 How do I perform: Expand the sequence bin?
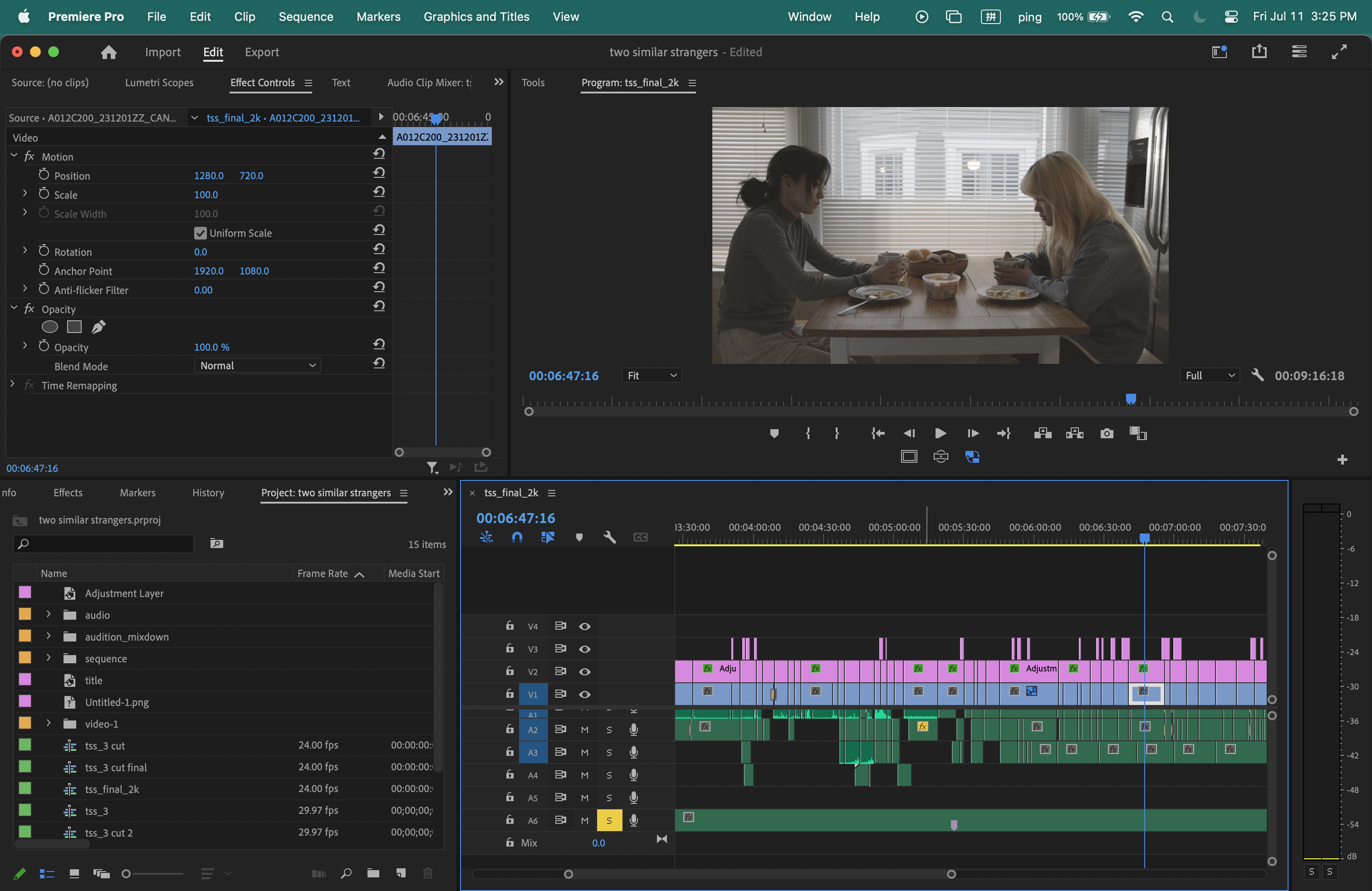(x=49, y=657)
